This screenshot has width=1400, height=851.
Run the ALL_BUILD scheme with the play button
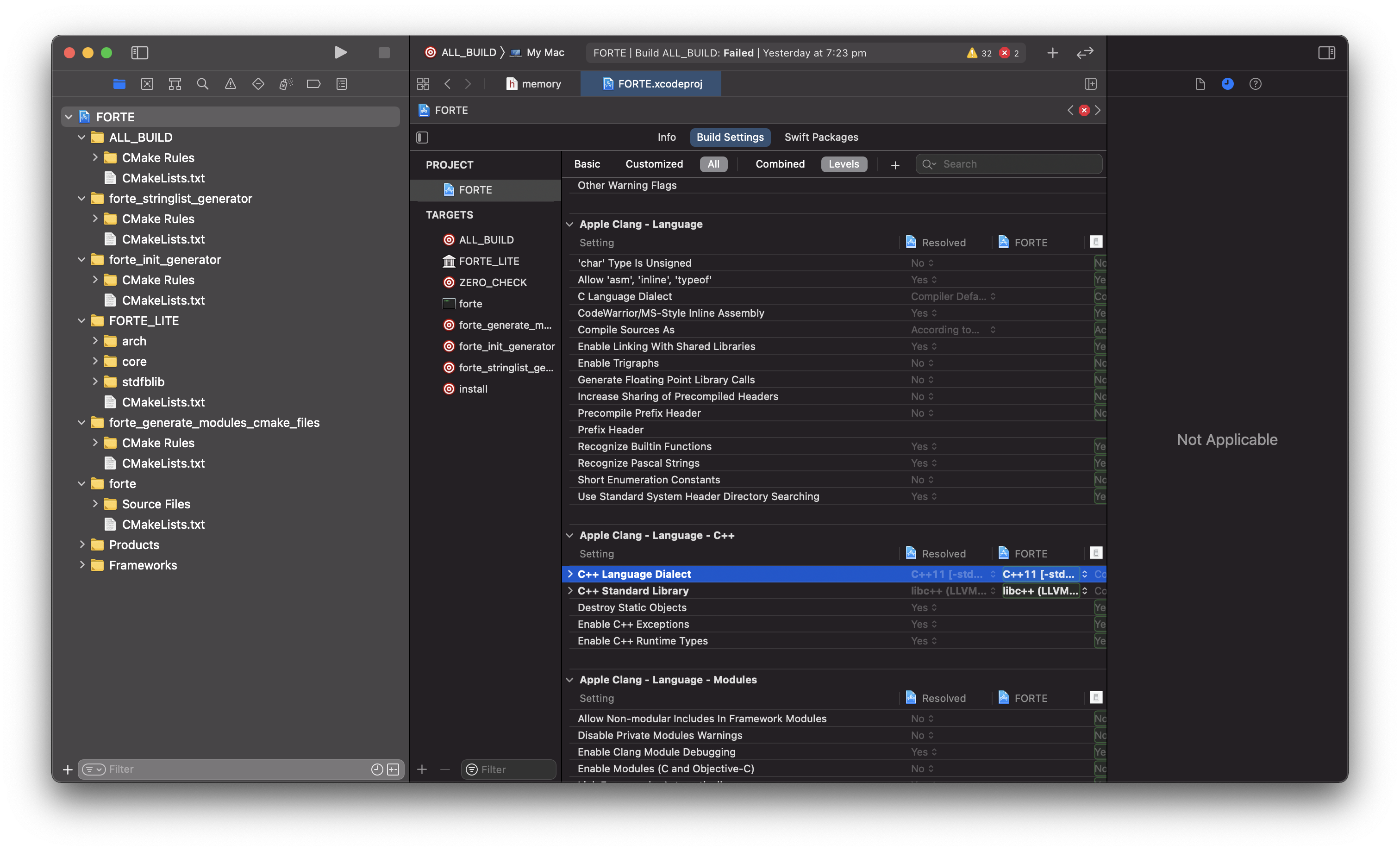(x=340, y=53)
